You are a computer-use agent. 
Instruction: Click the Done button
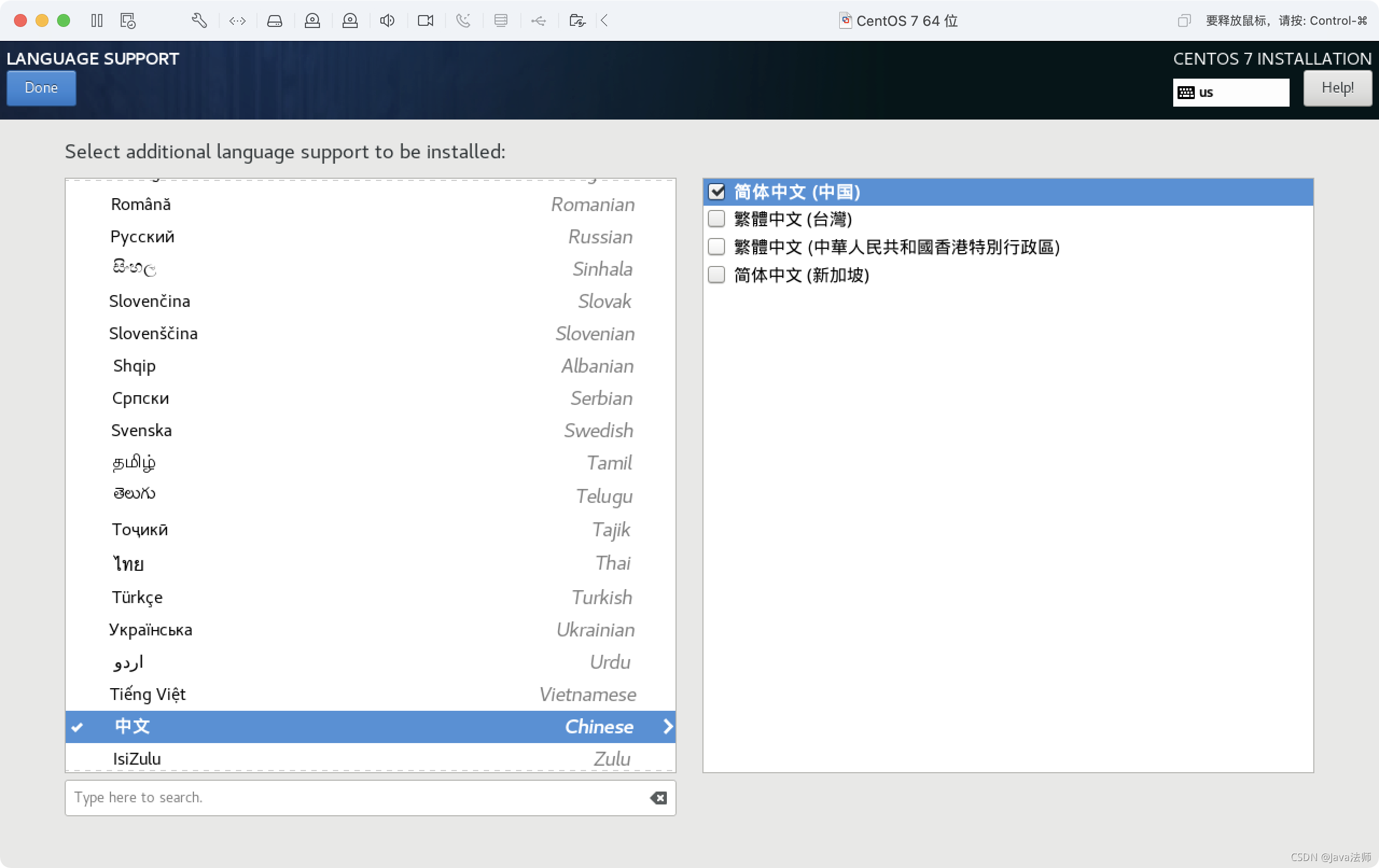click(41, 88)
